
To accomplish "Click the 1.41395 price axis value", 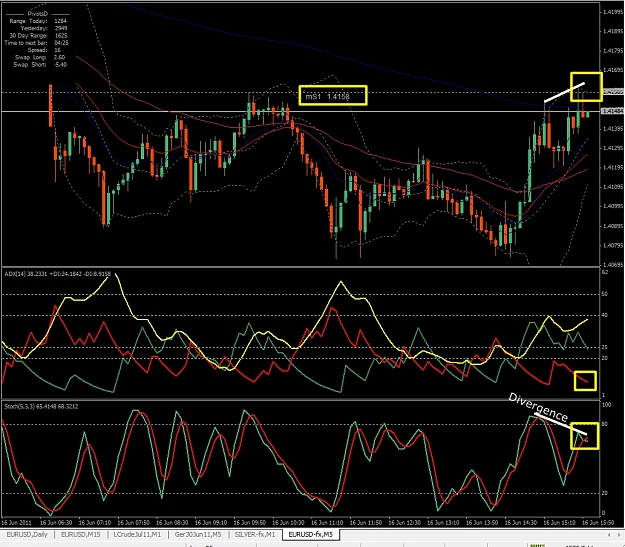I will click(x=613, y=129).
